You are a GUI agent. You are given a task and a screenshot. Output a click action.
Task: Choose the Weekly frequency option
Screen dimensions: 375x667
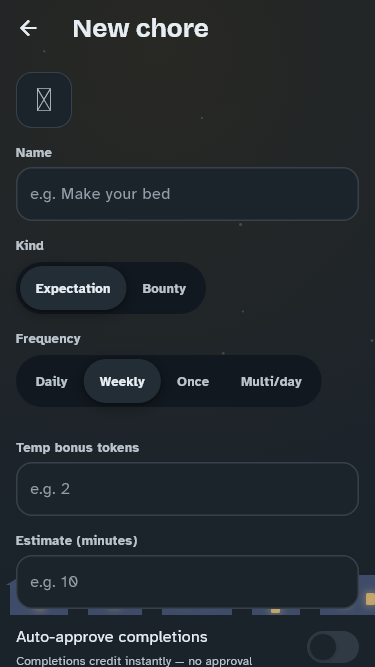click(x=122, y=382)
